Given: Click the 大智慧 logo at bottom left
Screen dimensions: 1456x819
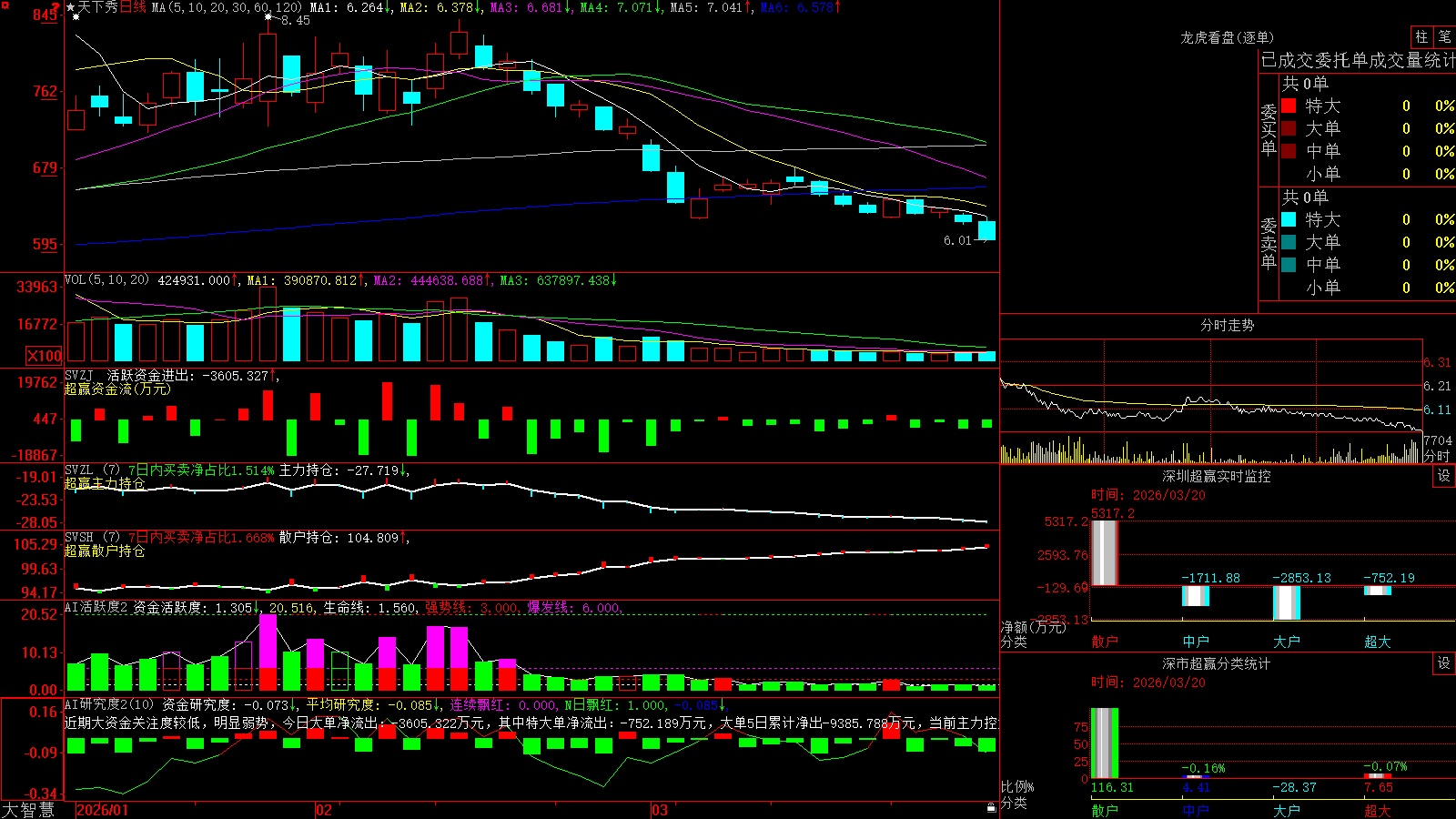Looking at the screenshot, I should pos(28,810).
